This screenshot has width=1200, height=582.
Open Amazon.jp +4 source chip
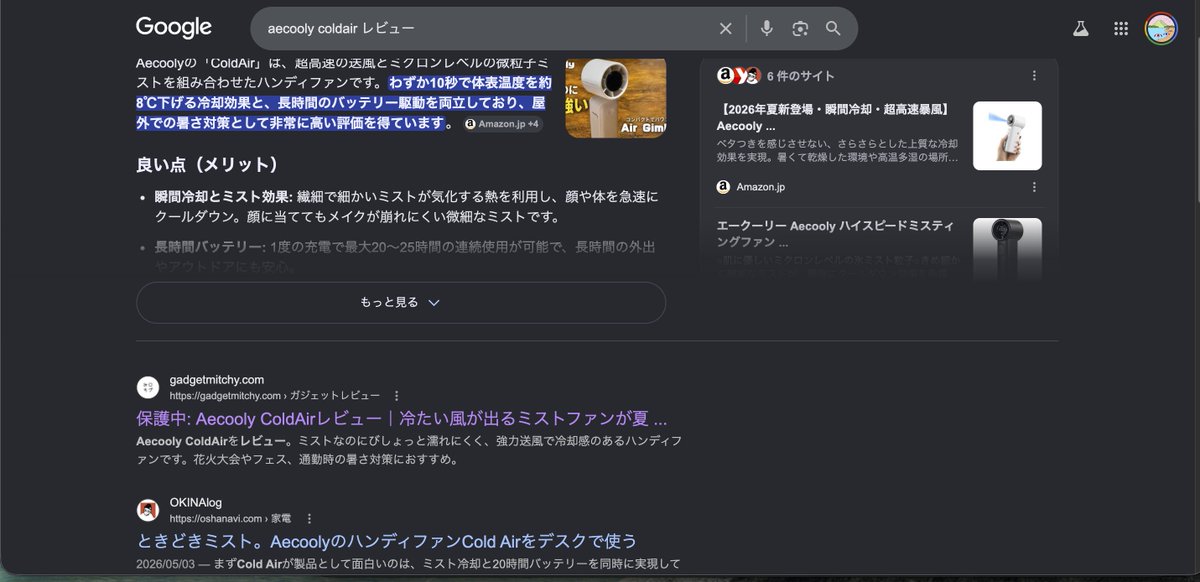504,124
